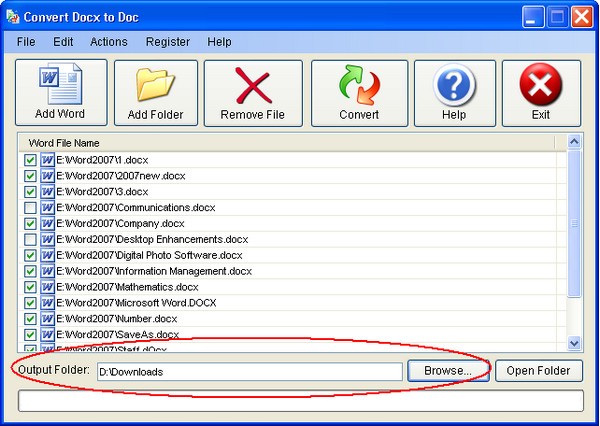Uncheck the Company.docx checkbox
600x426 pixels.
[x=30, y=224]
